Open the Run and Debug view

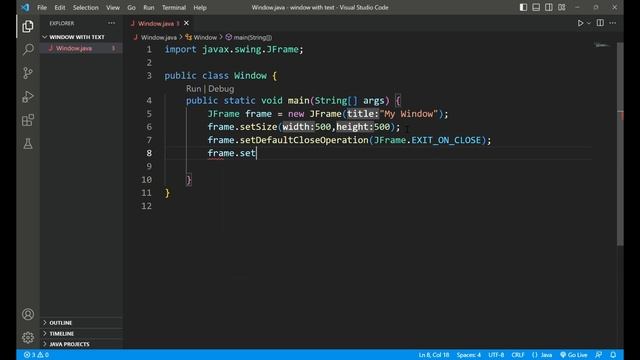pos(28,97)
